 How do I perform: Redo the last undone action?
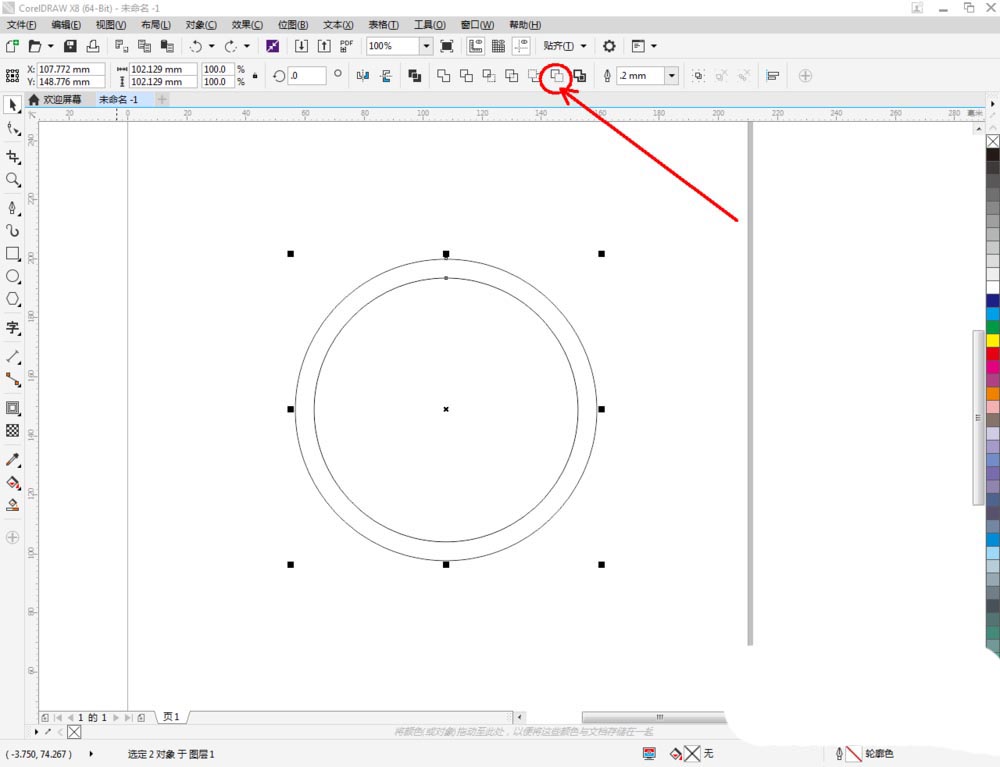click(231, 46)
